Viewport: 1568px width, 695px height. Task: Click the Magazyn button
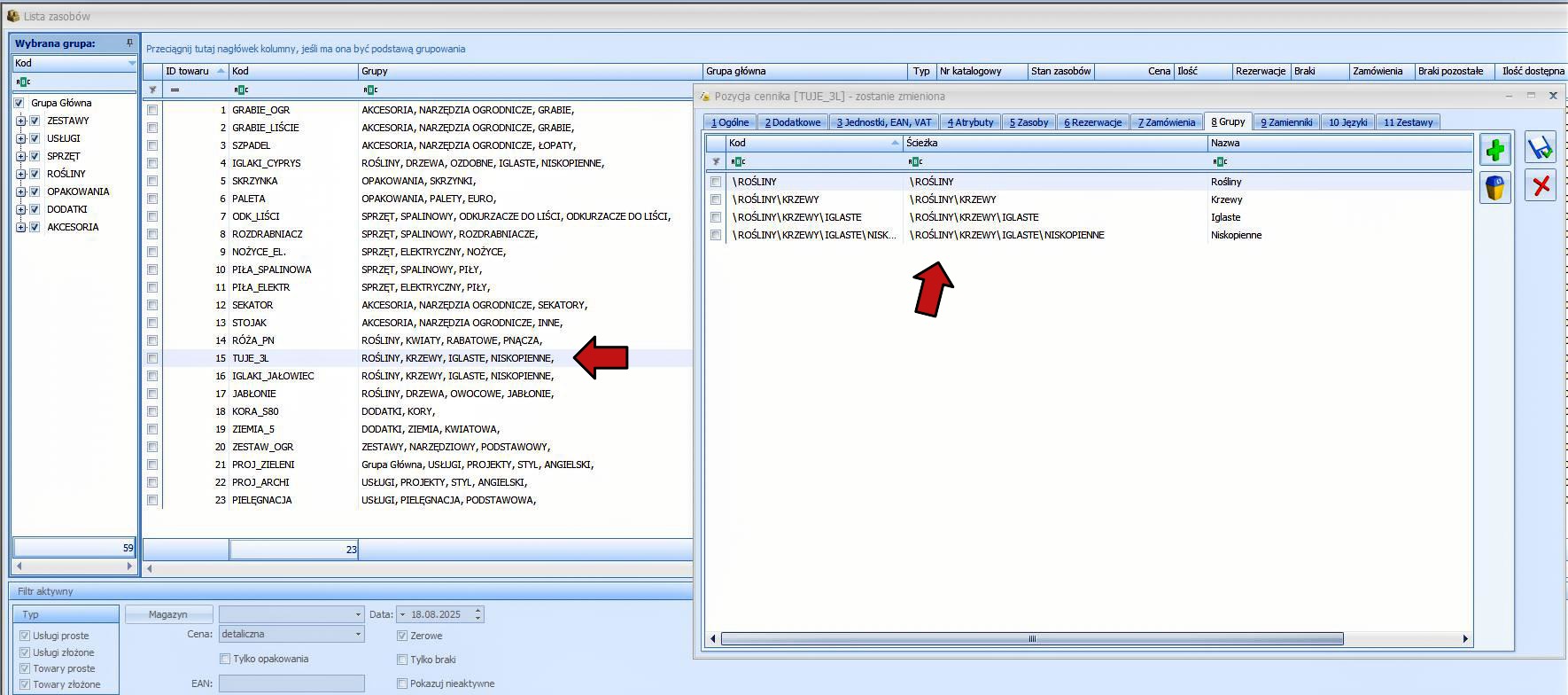tap(168, 614)
